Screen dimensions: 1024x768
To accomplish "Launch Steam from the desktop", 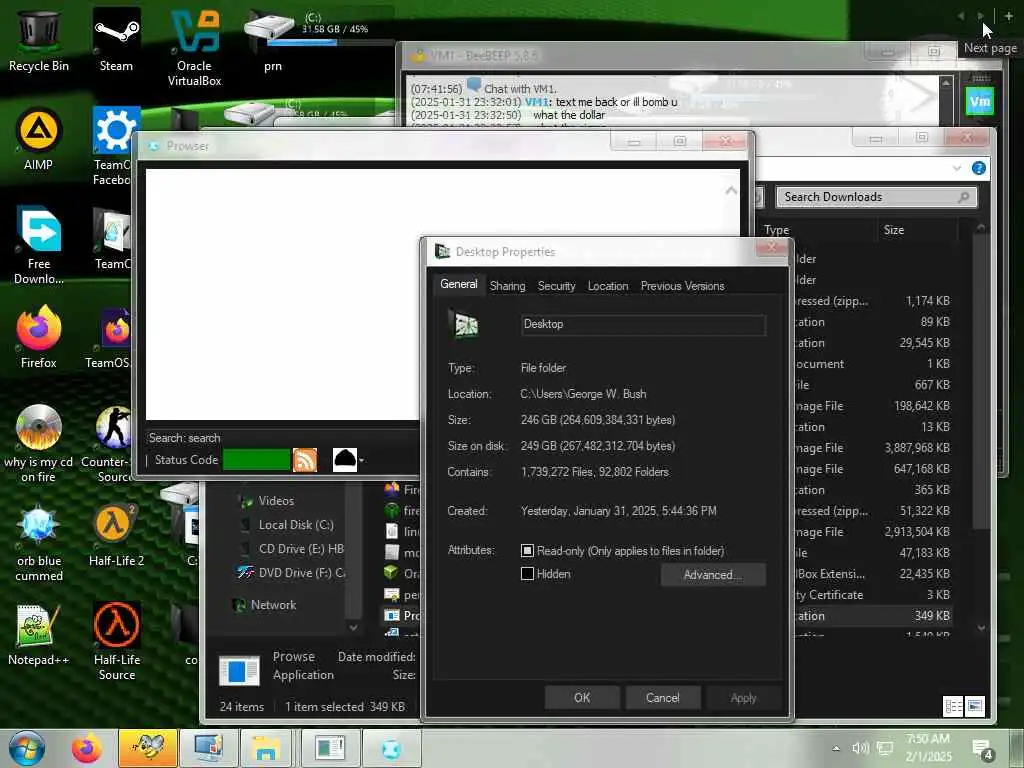I will point(116,39).
